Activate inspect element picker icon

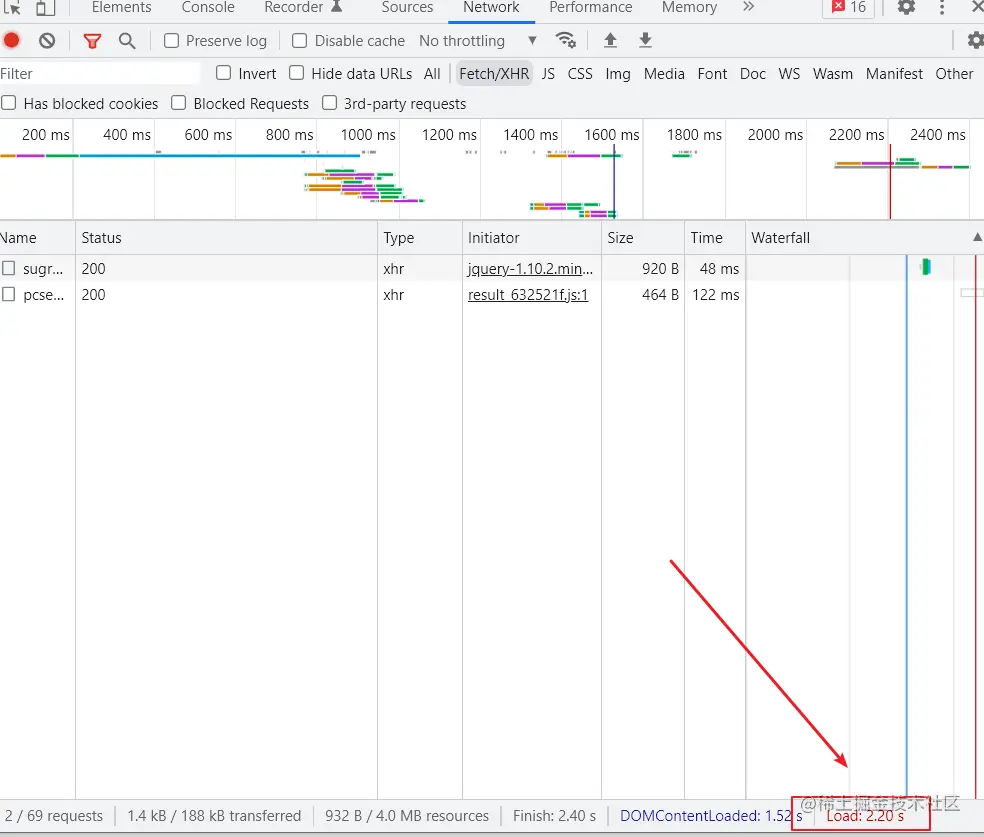pyautogui.click(x=12, y=8)
